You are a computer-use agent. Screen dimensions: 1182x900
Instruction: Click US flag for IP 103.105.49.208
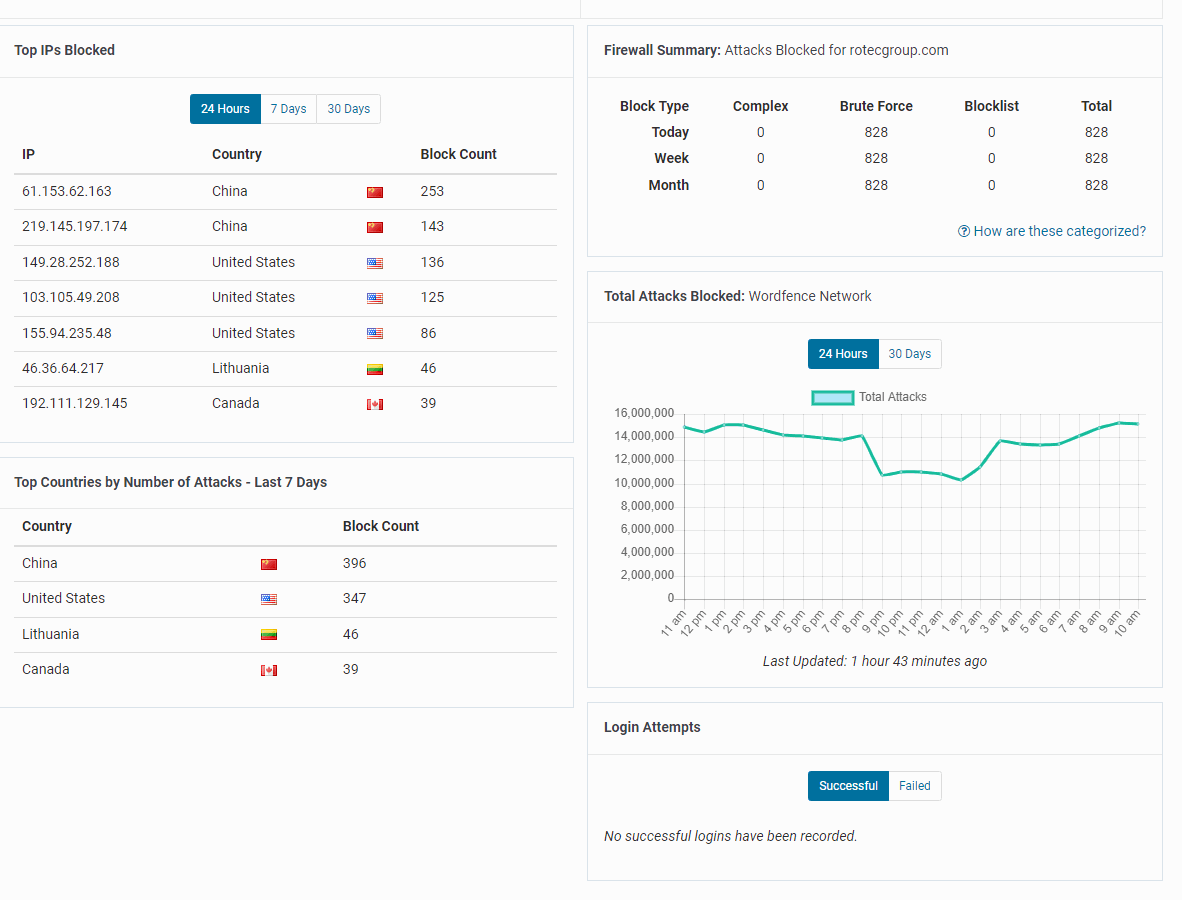pyautogui.click(x=375, y=298)
